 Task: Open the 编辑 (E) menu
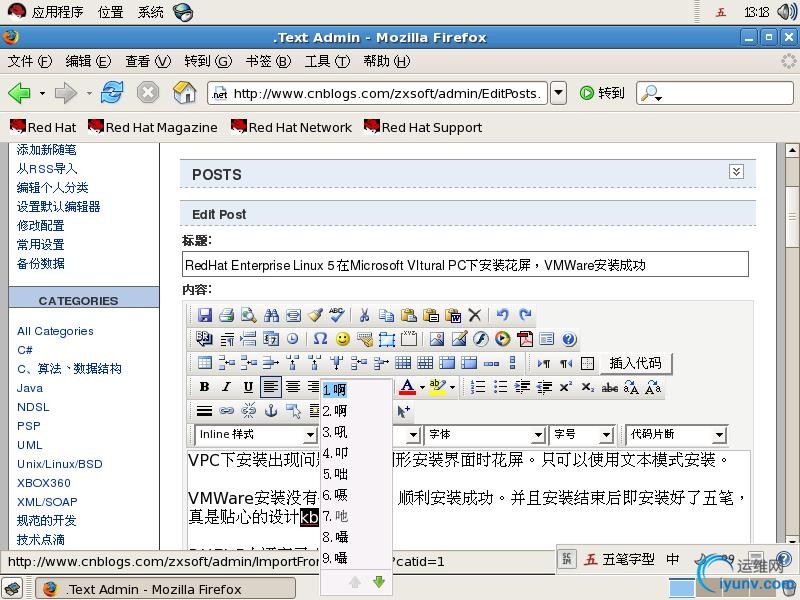pyautogui.click(x=88, y=61)
